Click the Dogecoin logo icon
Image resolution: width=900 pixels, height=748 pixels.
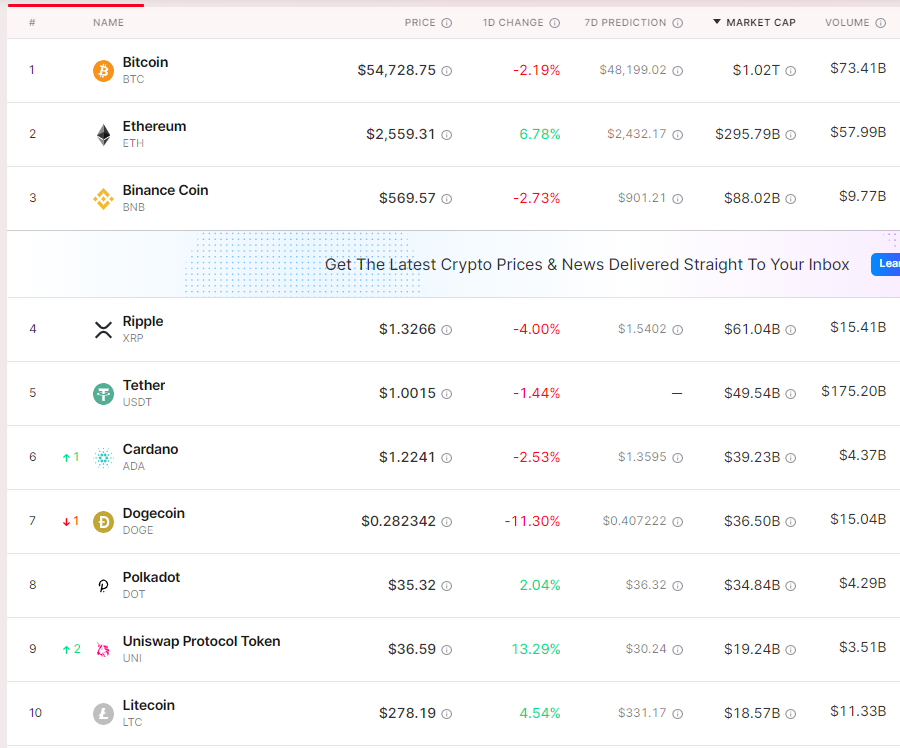pos(103,522)
